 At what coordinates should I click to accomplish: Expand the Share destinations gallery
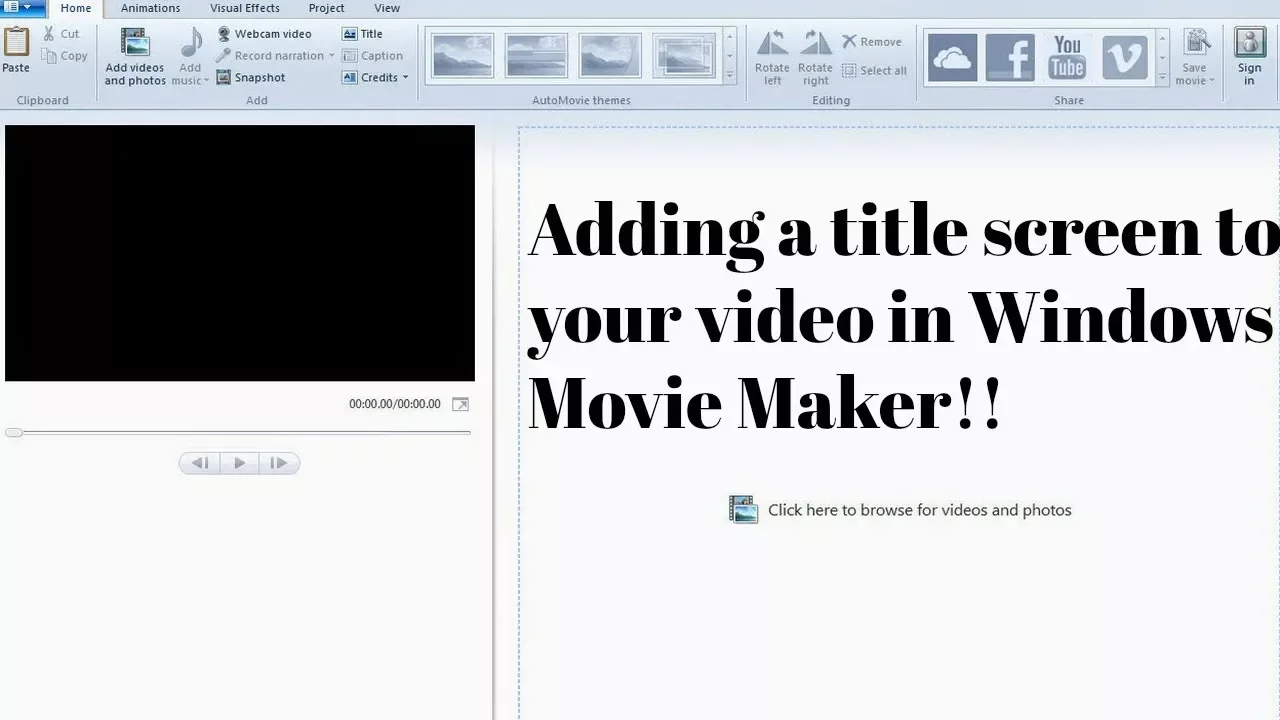point(1162,76)
